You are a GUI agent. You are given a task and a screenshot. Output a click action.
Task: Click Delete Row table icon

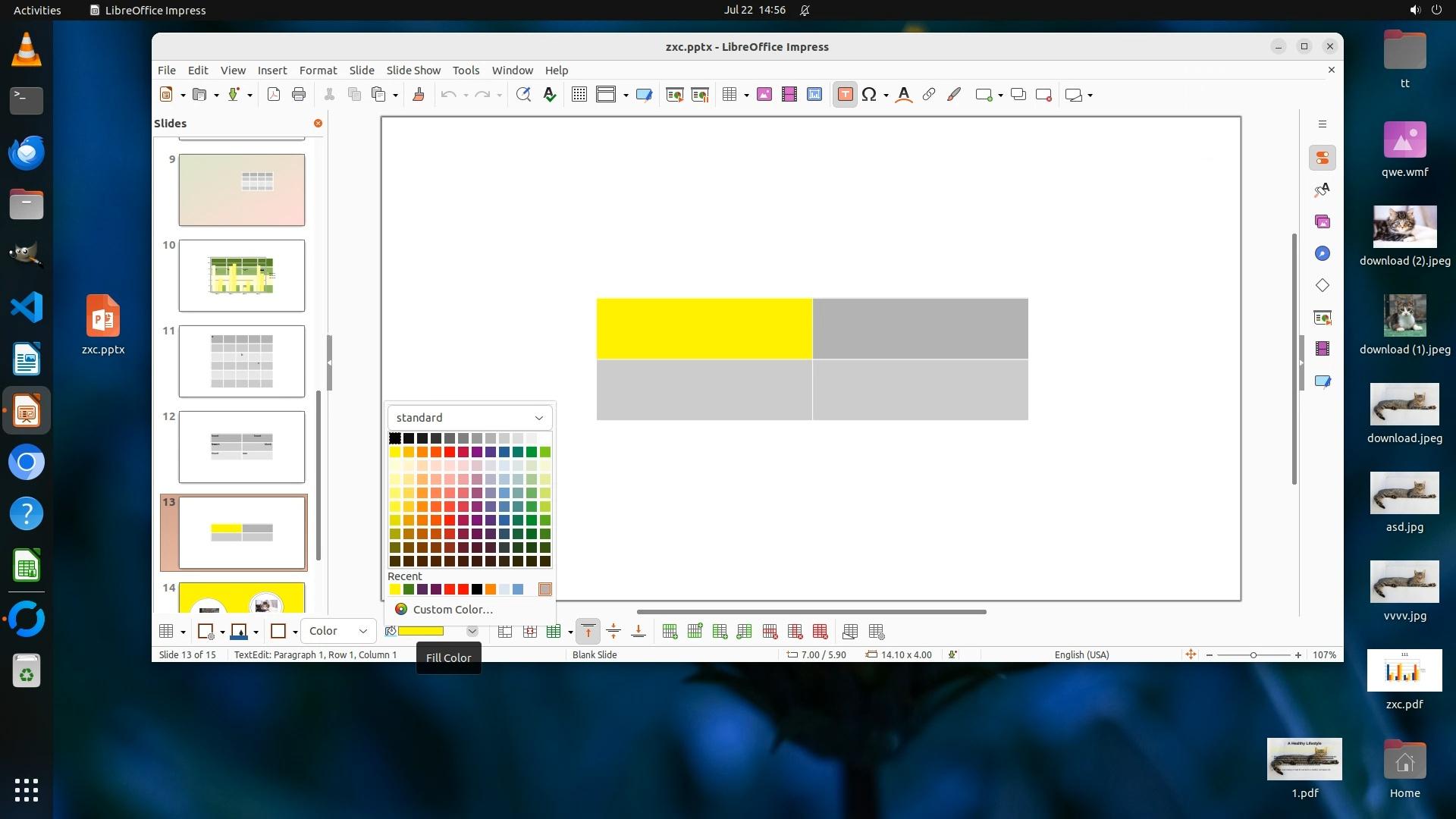tap(770, 631)
